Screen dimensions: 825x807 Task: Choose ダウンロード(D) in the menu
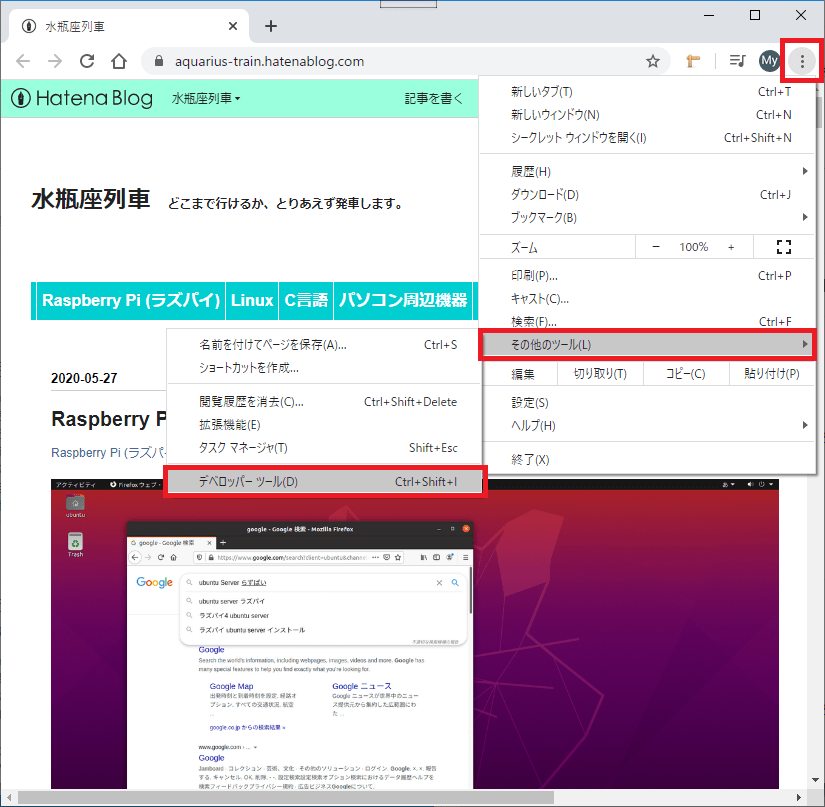[x=648, y=195]
